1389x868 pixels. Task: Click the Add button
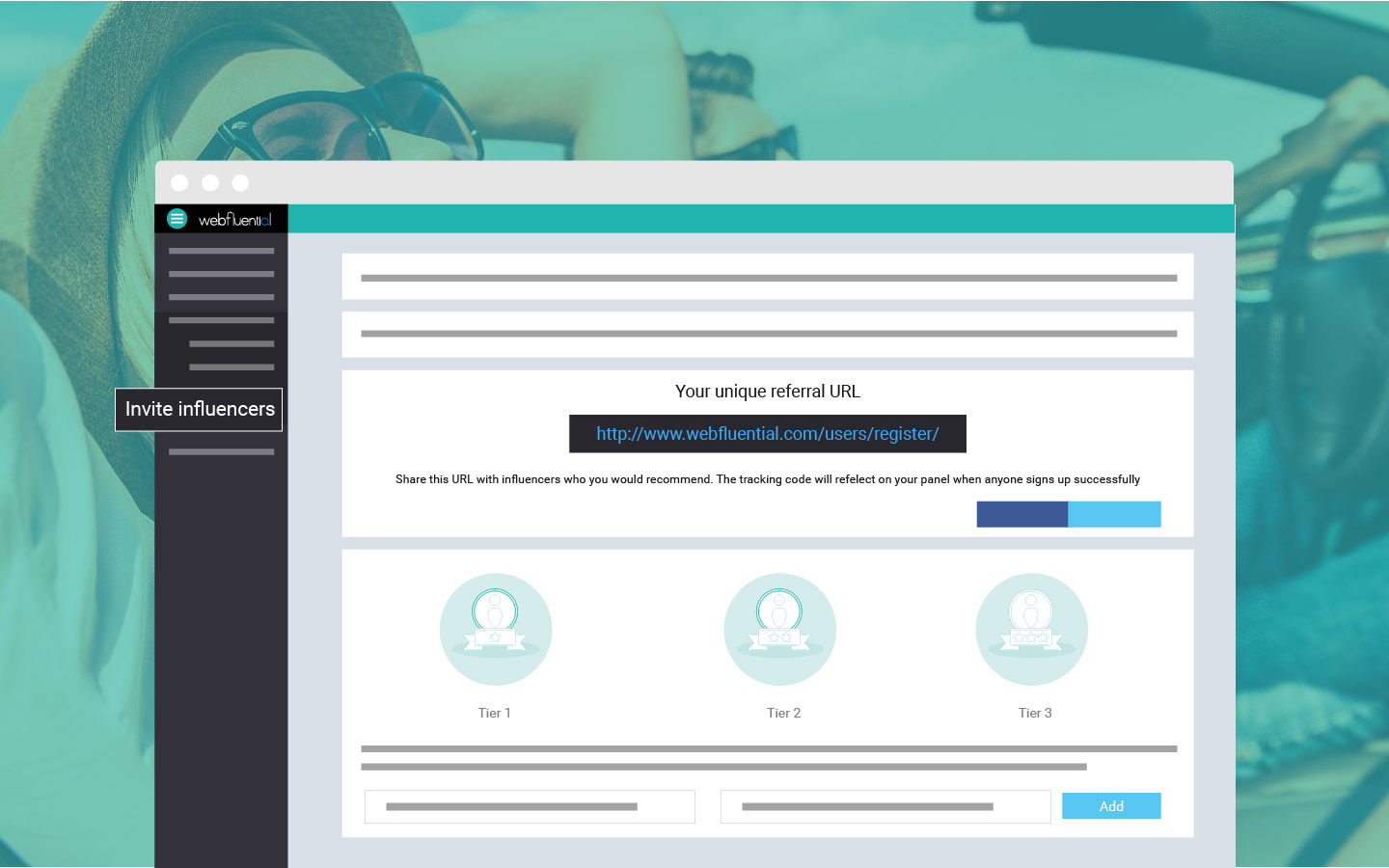point(1111,806)
